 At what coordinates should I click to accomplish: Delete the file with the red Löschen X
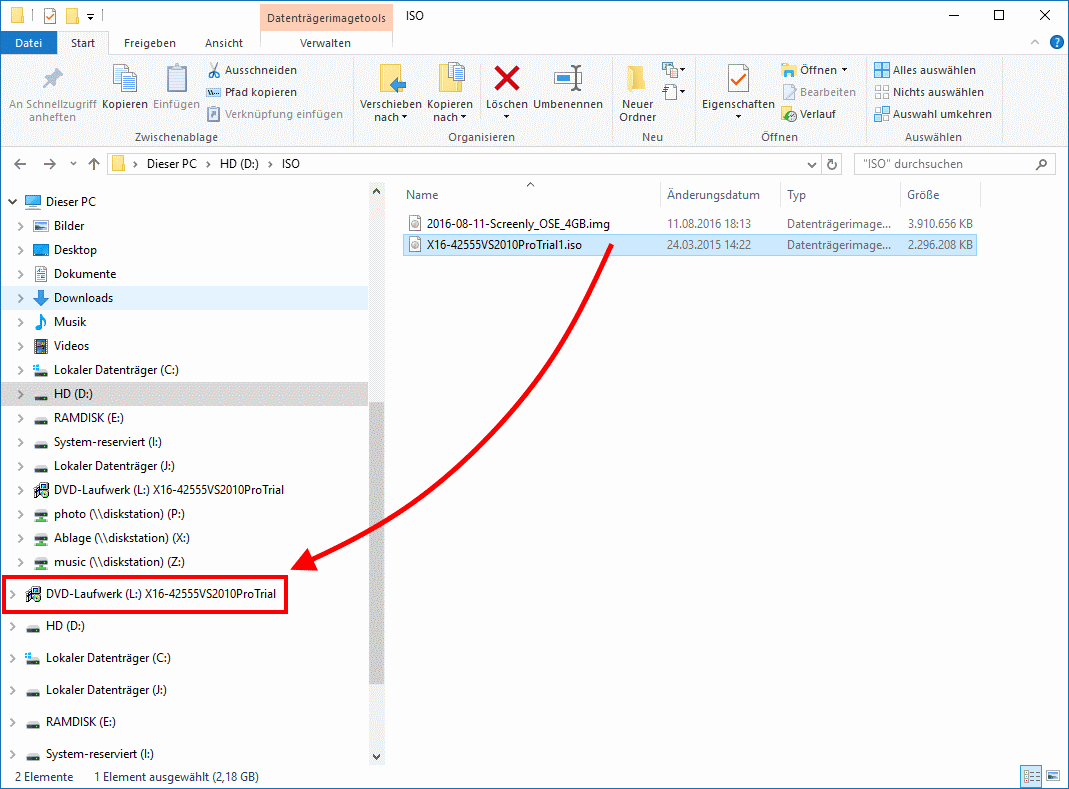point(507,78)
